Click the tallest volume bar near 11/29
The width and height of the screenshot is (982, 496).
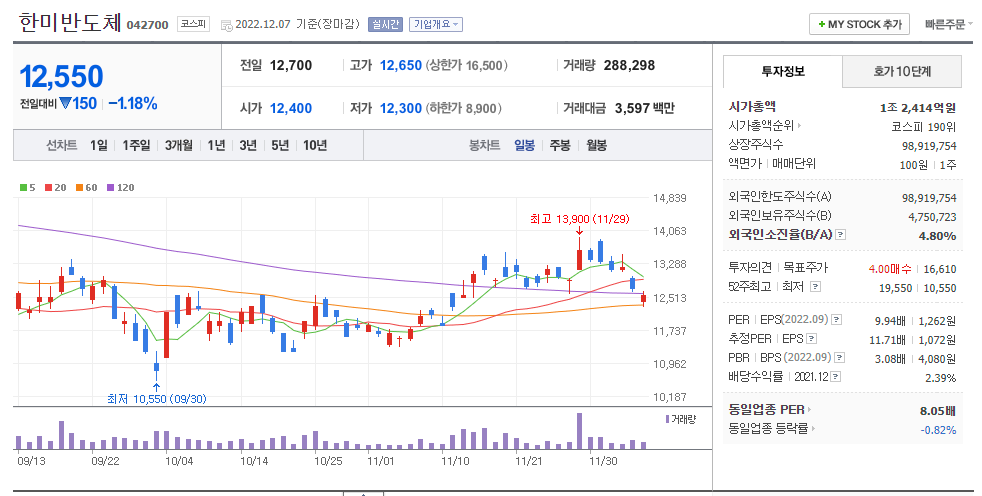tap(579, 431)
